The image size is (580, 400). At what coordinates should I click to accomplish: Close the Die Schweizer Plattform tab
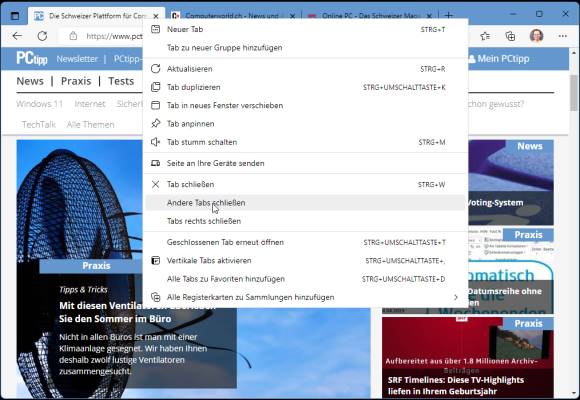(x=156, y=16)
